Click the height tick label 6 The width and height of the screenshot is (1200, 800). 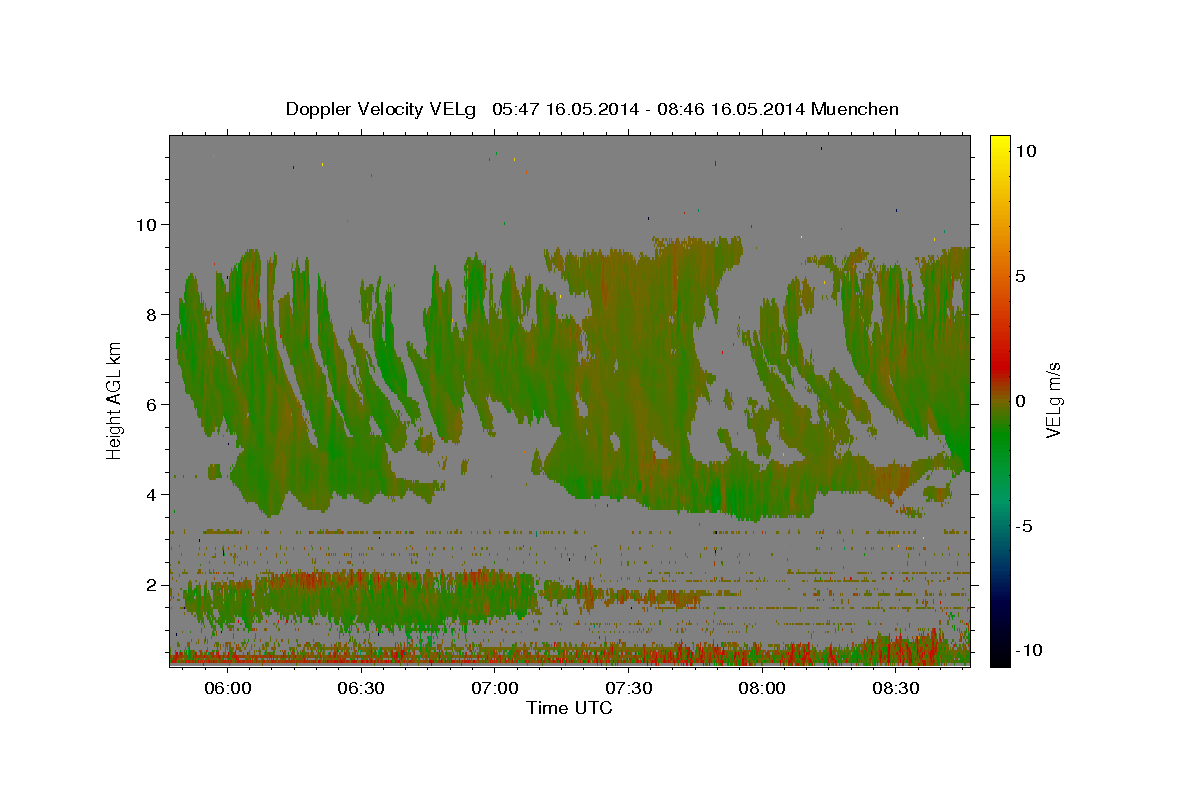(151, 404)
